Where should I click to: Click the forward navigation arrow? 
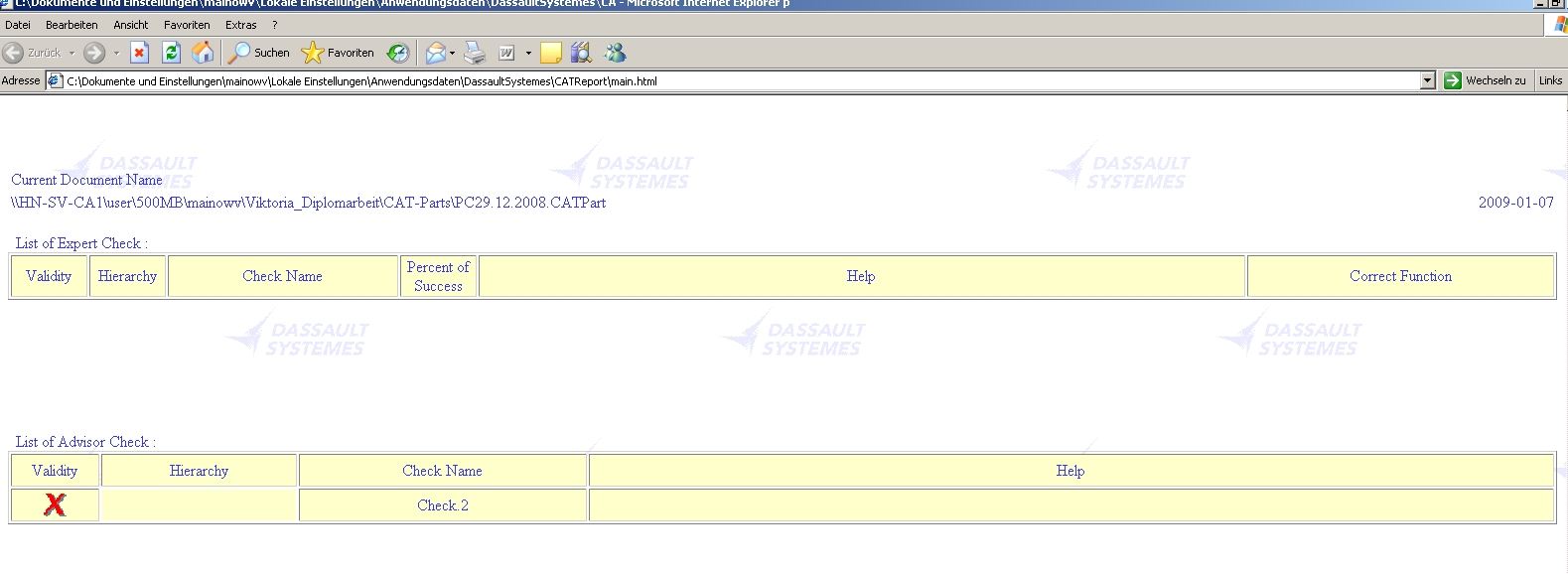[94, 53]
